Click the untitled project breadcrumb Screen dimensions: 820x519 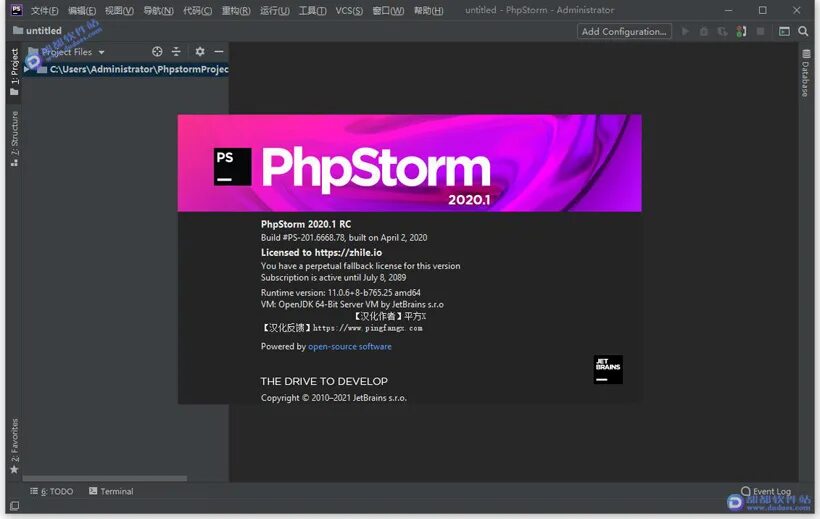pos(37,31)
